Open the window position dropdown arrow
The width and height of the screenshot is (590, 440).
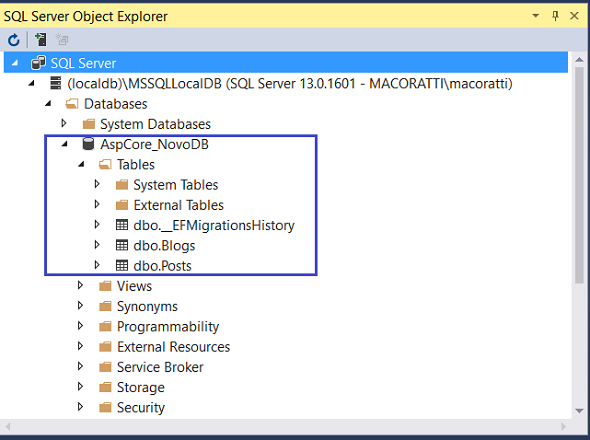tap(535, 16)
